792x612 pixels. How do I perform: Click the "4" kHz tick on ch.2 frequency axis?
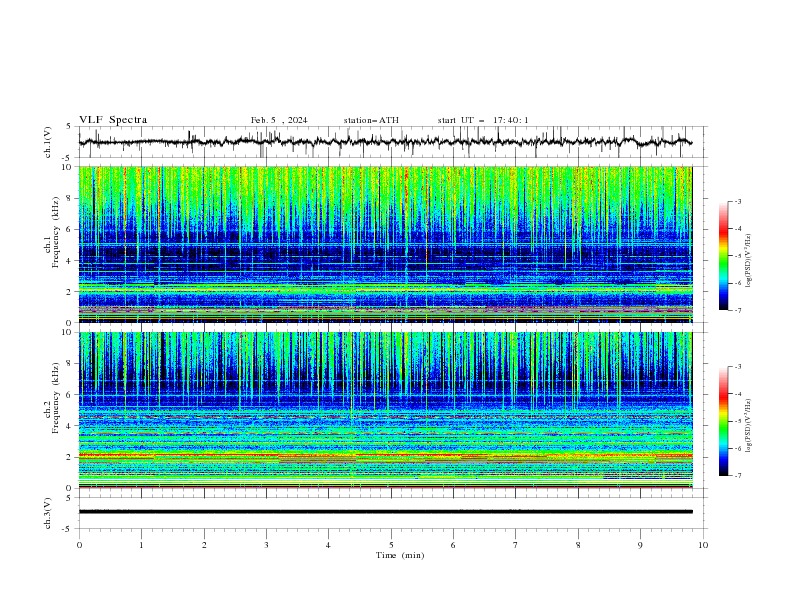[70, 426]
